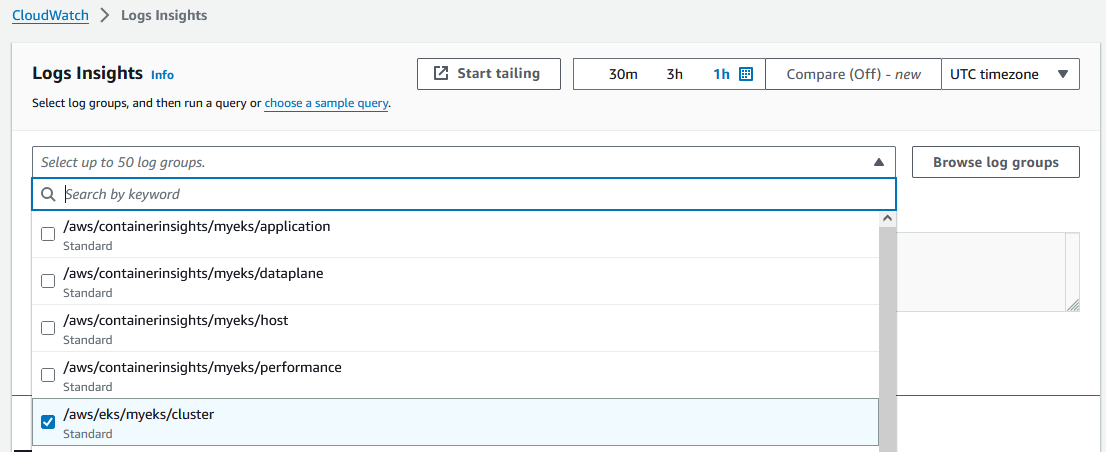Image resolution: width=1106 pixels, height=452 pixels.
Task: Click the Start tailing button
Action: pos(489,74)
